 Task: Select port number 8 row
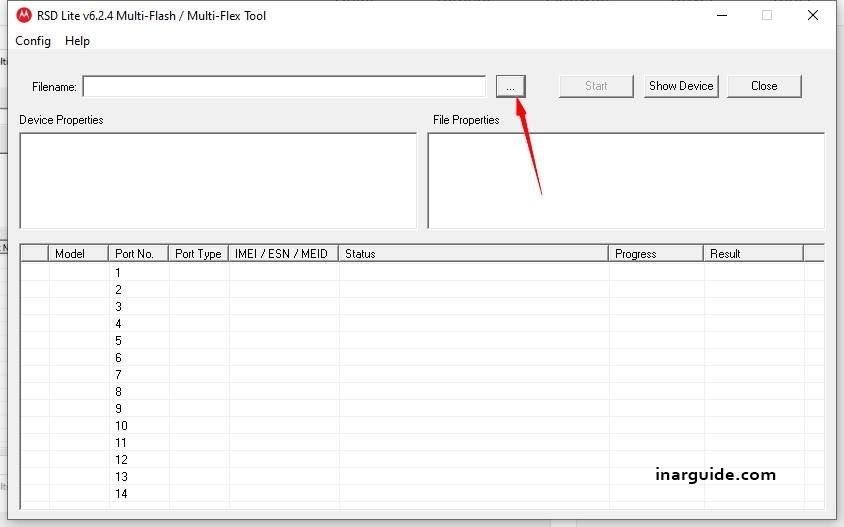(422, 391)
